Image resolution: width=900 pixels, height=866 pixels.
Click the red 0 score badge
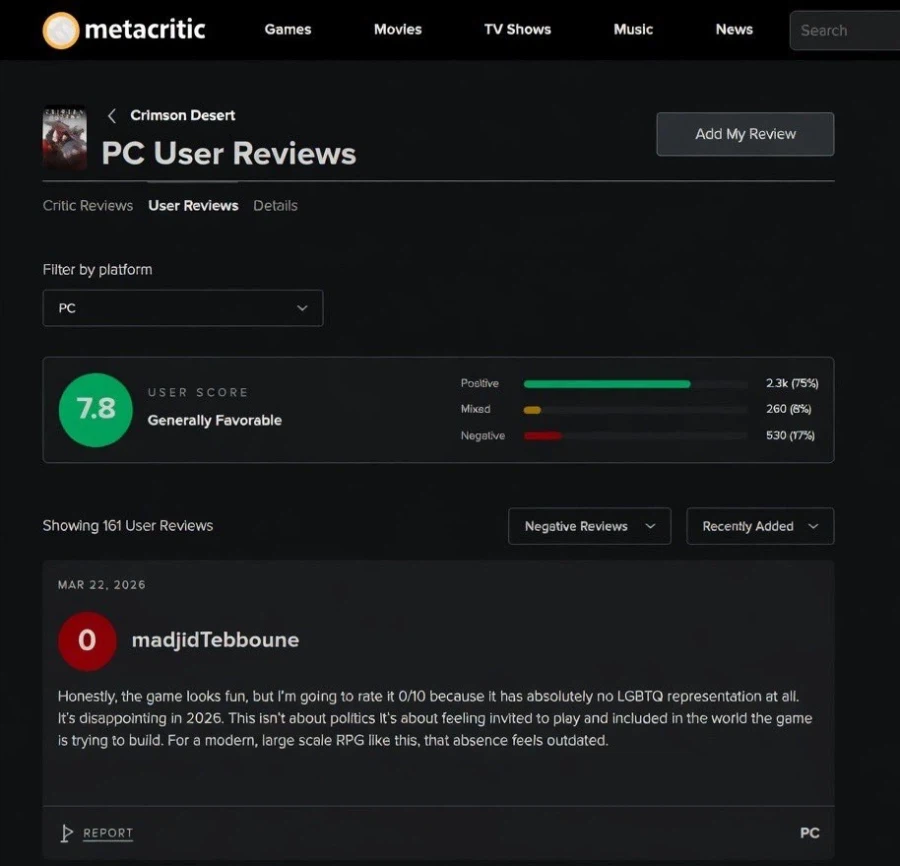coord(87,640)
